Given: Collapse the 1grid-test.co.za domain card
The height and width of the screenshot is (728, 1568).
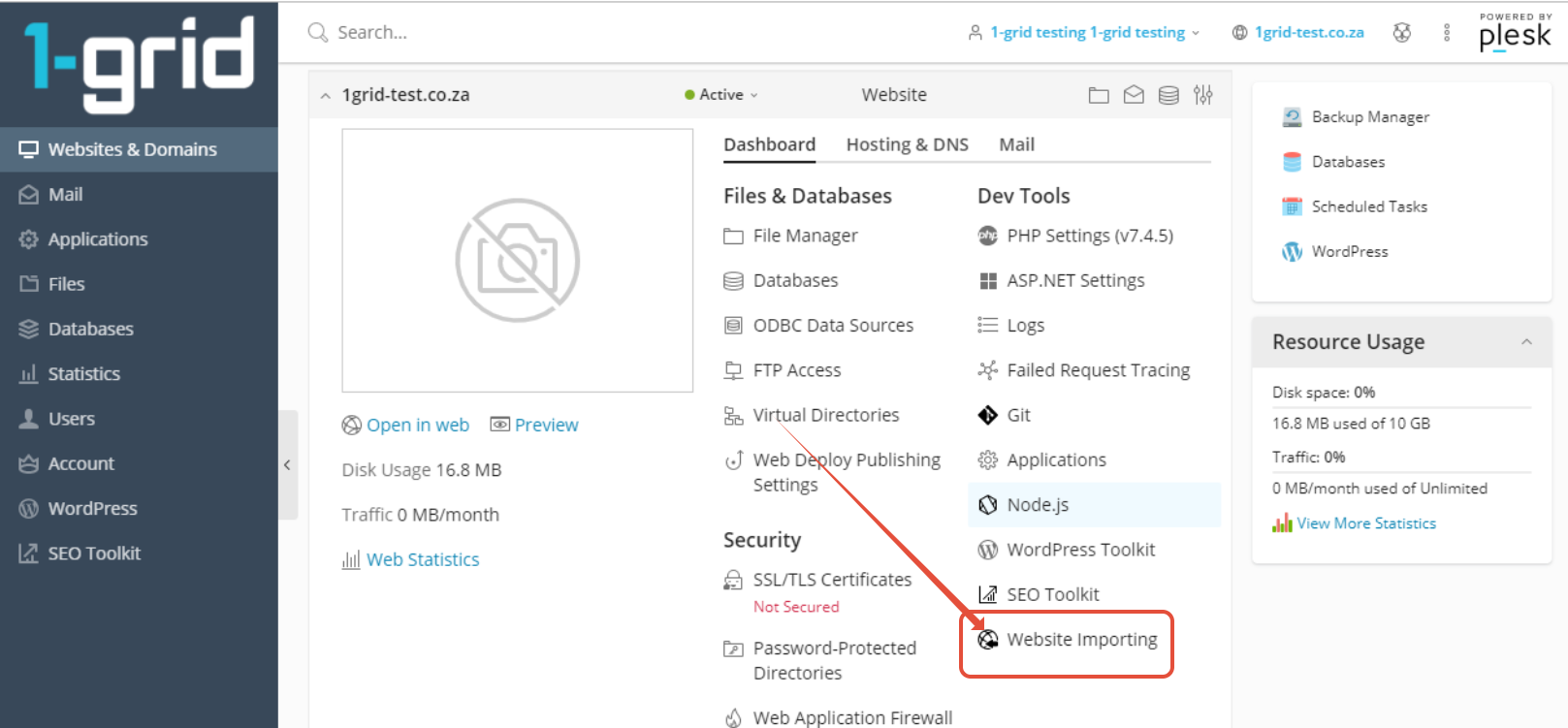Looking at the screenshot, I should [326, 95].
